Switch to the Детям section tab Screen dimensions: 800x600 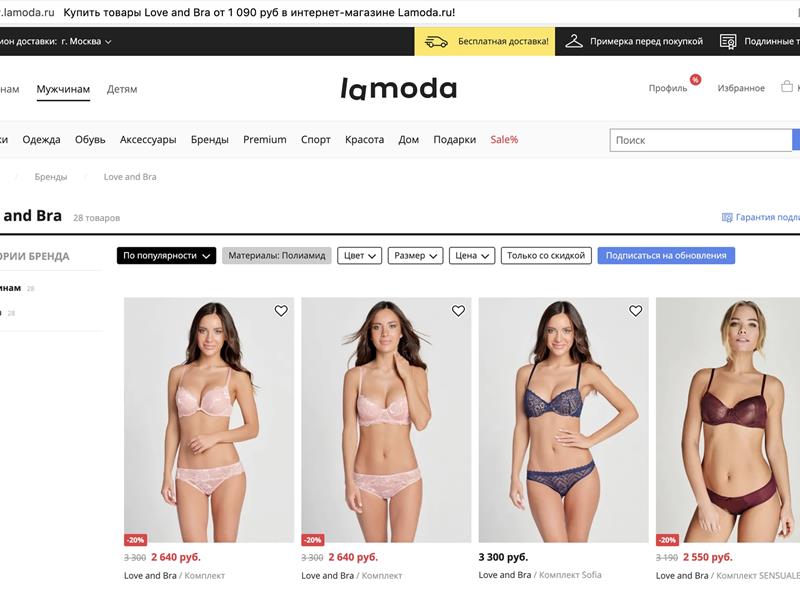point(122,89)
